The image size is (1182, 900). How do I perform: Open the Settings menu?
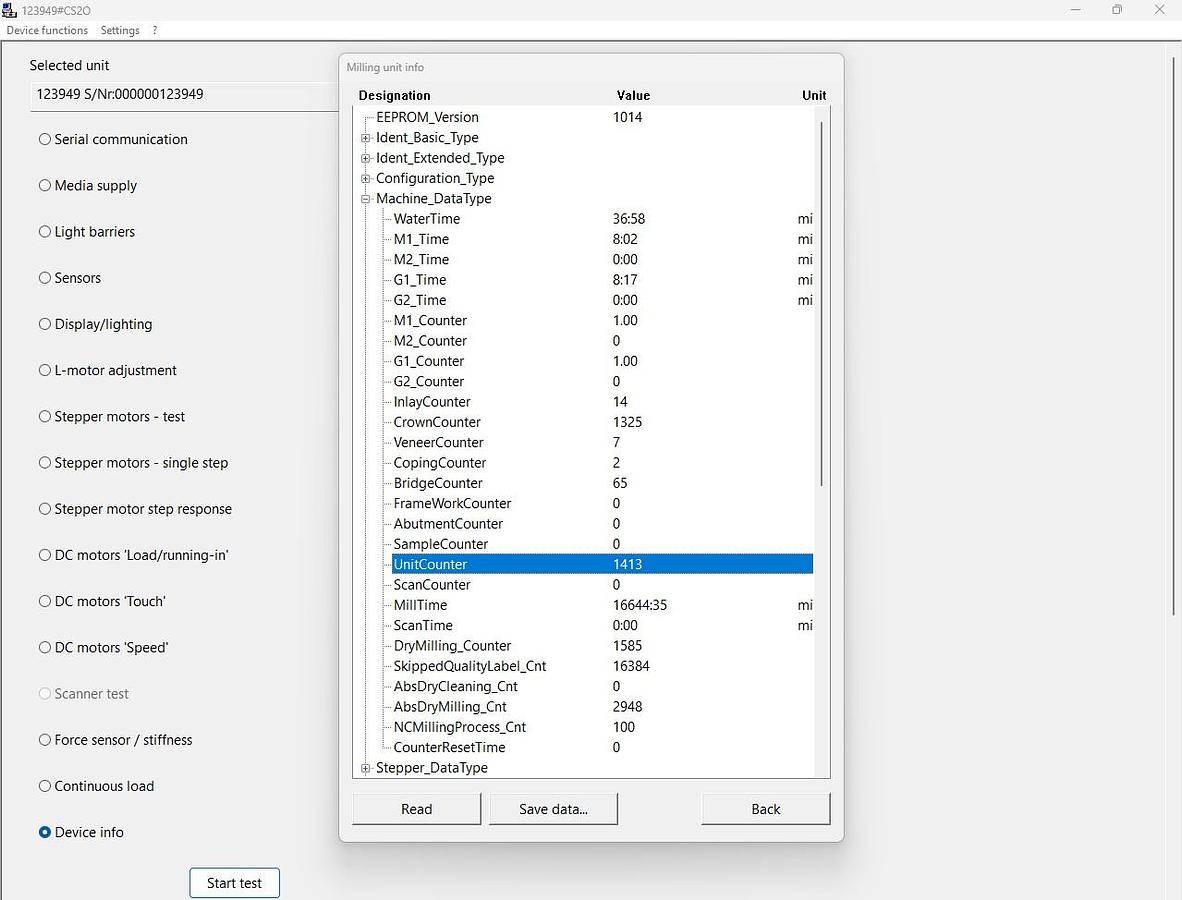point(120,30)
